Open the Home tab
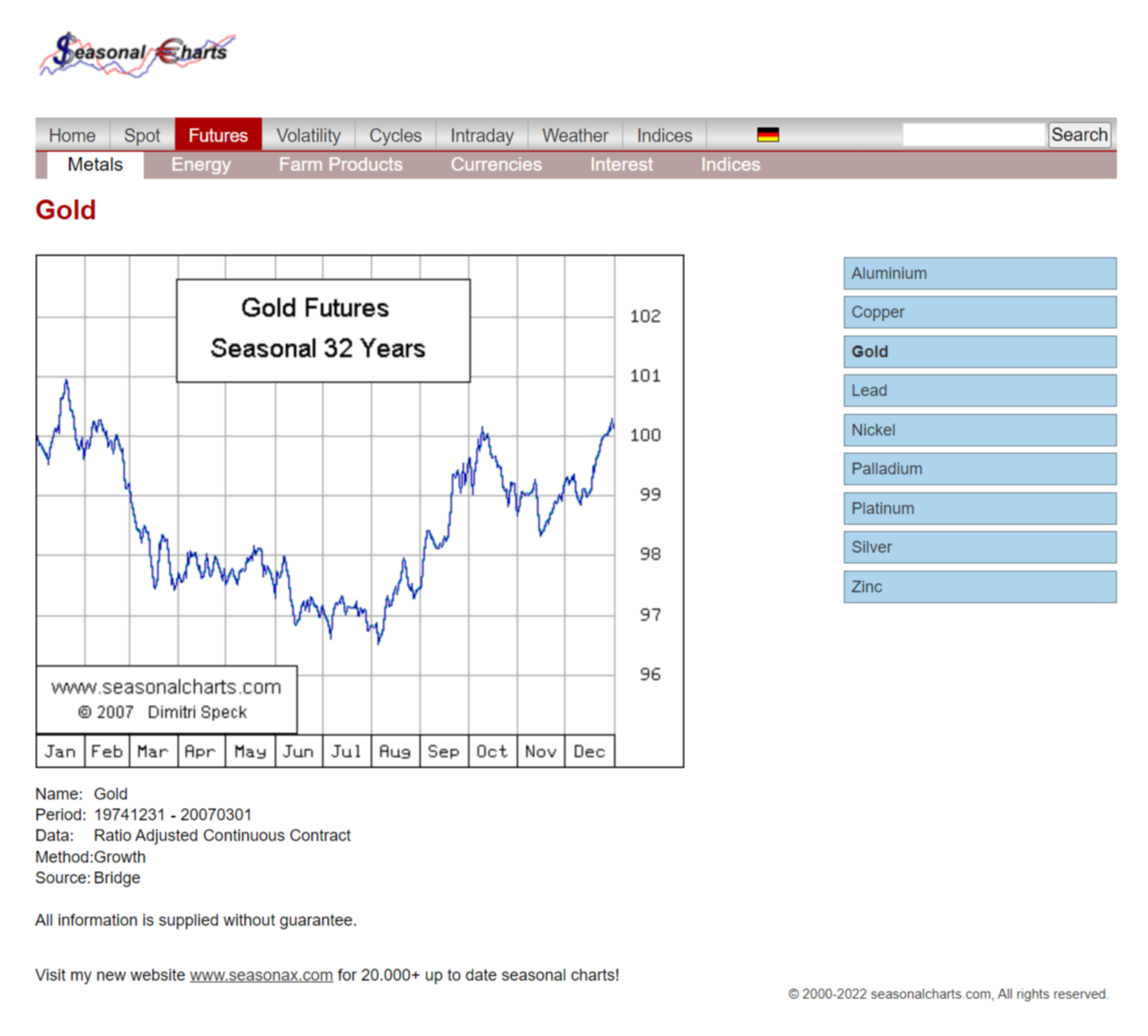The image size is (1148, 1036). pos(72,135)
